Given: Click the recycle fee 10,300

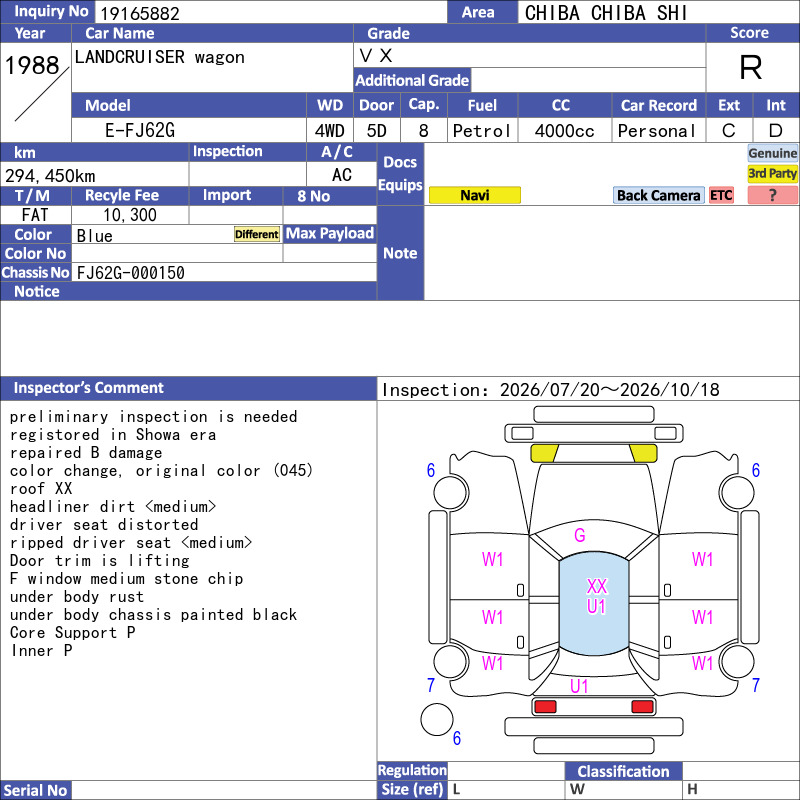Looking at the screenshot, I should (x=130, y=215).
